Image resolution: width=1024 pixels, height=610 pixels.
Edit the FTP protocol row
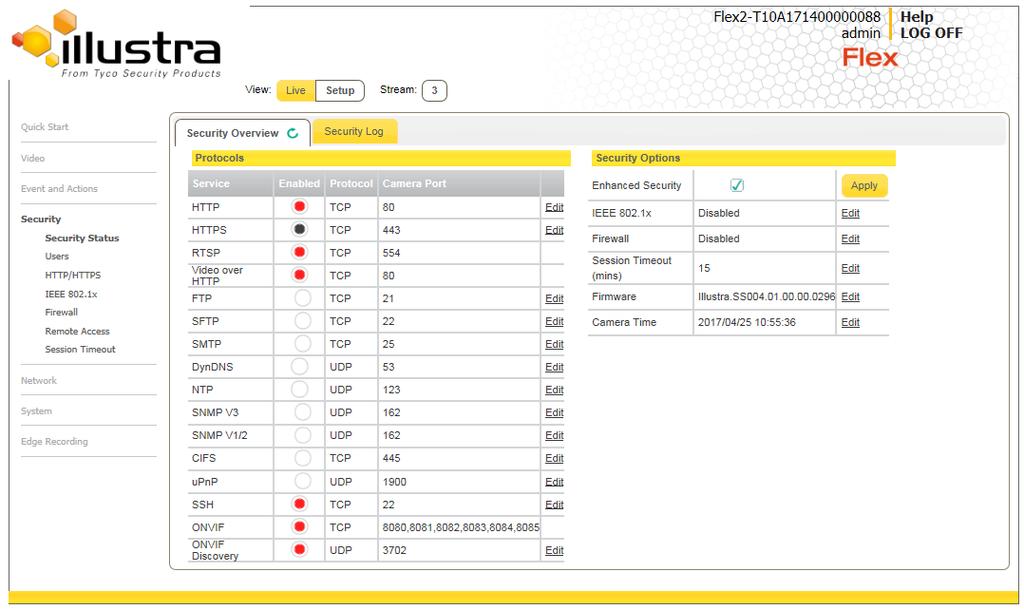tap(554, 298)
